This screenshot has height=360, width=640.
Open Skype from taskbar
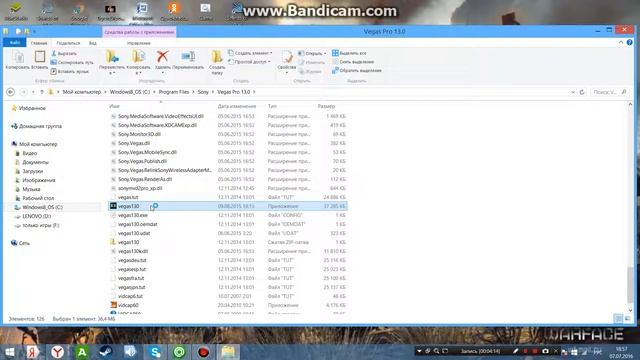click(155, 352)
